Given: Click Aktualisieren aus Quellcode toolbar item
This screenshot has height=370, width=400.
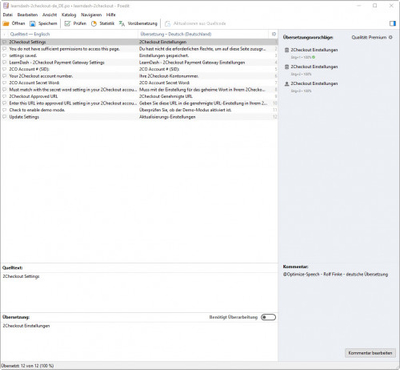Looking at the screenshot, I should tap(195, 24).
